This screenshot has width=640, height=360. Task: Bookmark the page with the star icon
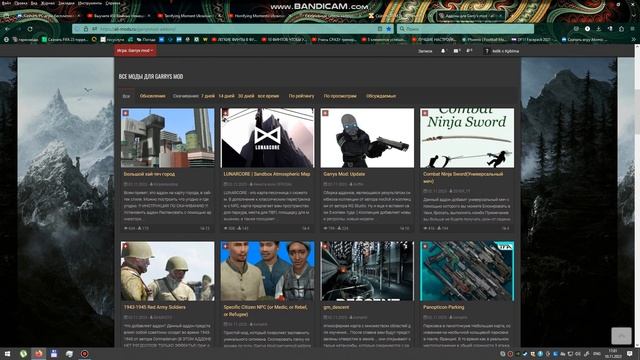click(389, 29)
